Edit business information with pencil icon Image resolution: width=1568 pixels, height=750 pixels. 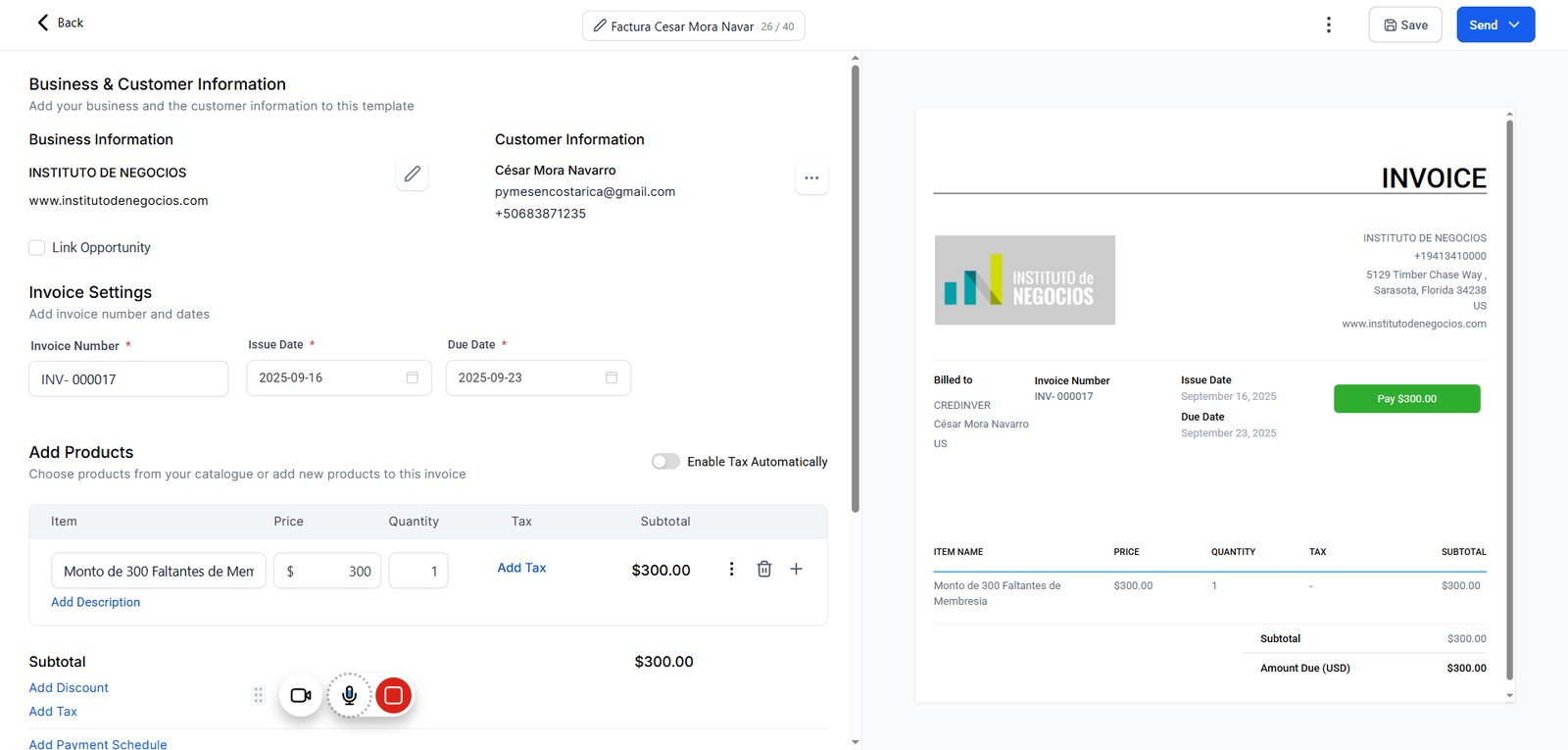pyautogui.click(x=412, y=175)
